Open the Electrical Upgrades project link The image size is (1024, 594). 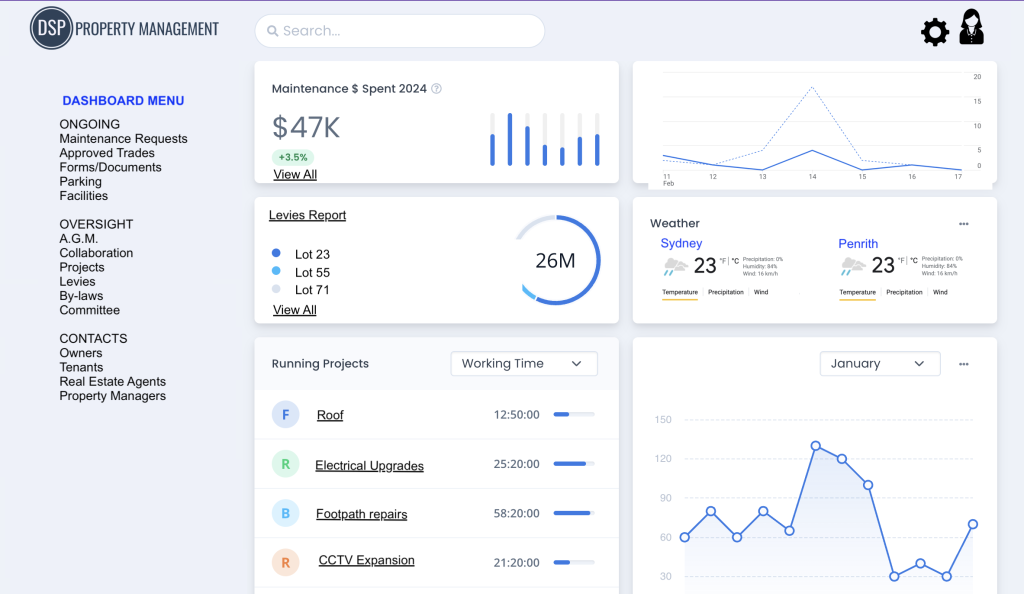click(369, 466)
